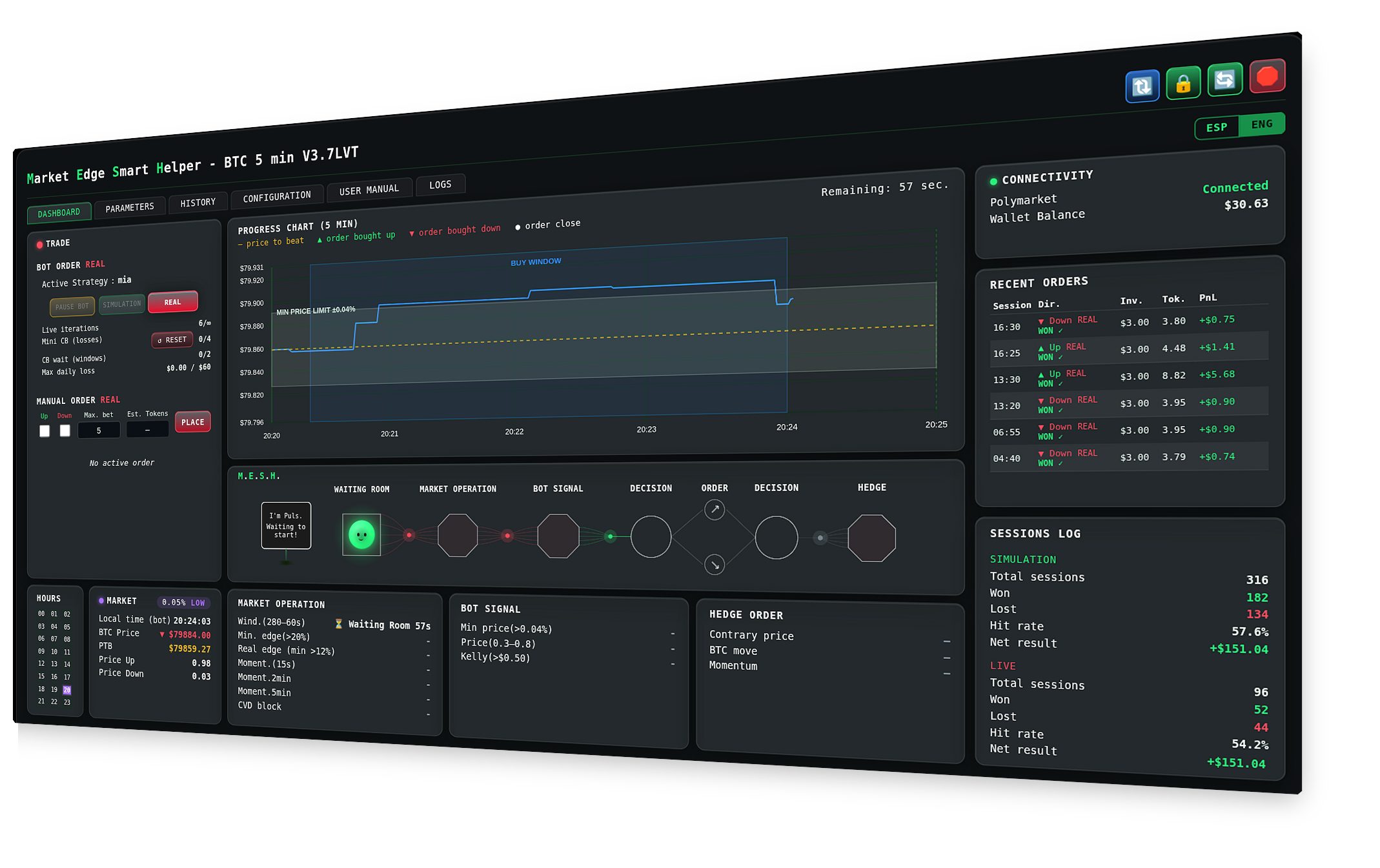Open the PARAMETERS tab
Screen dimensions: 1380x868
tap(130, 207)
